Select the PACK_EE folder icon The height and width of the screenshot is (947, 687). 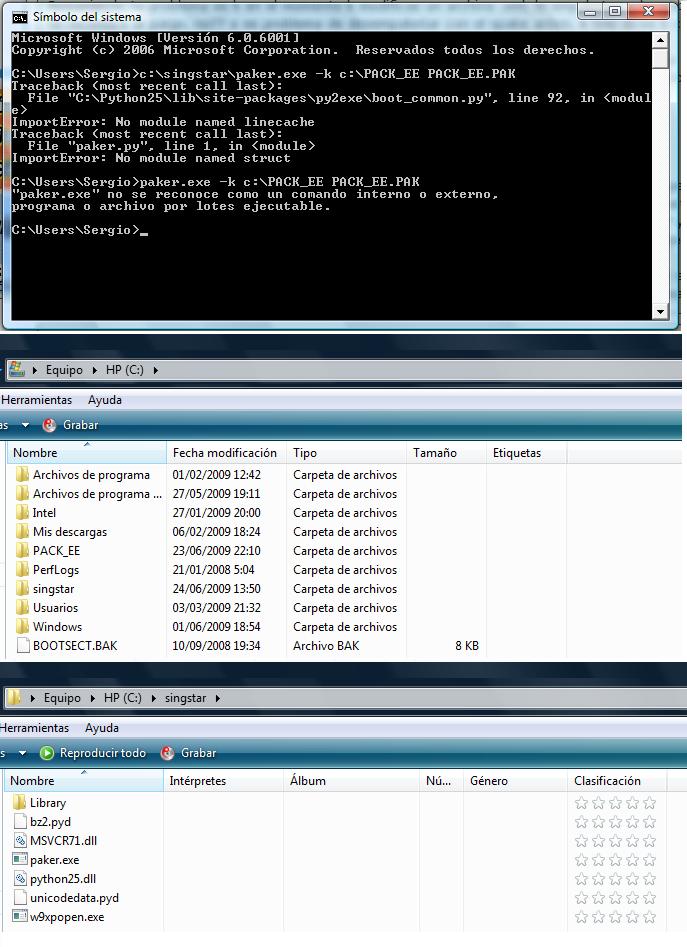[x=22, y=550]
